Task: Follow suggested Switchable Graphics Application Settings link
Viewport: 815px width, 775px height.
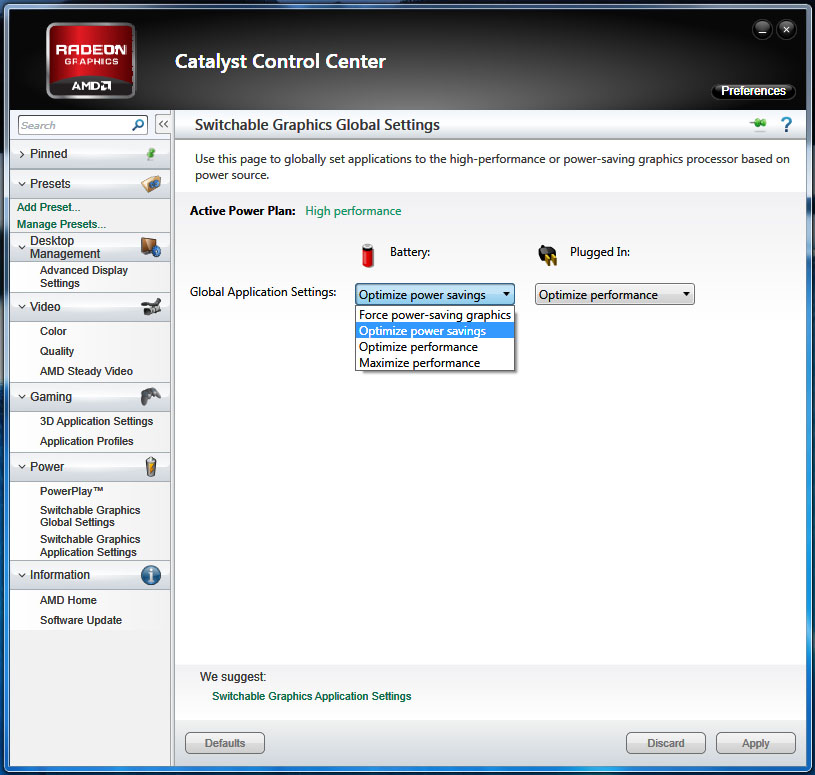Action: [311, 696]
